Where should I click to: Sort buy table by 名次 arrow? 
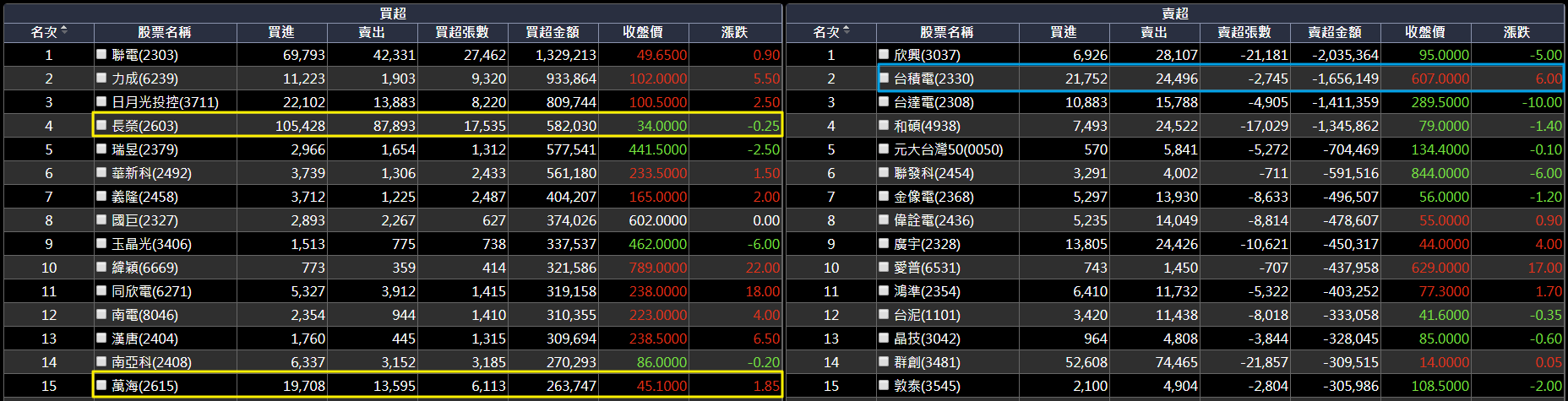[x=64, y=31]
